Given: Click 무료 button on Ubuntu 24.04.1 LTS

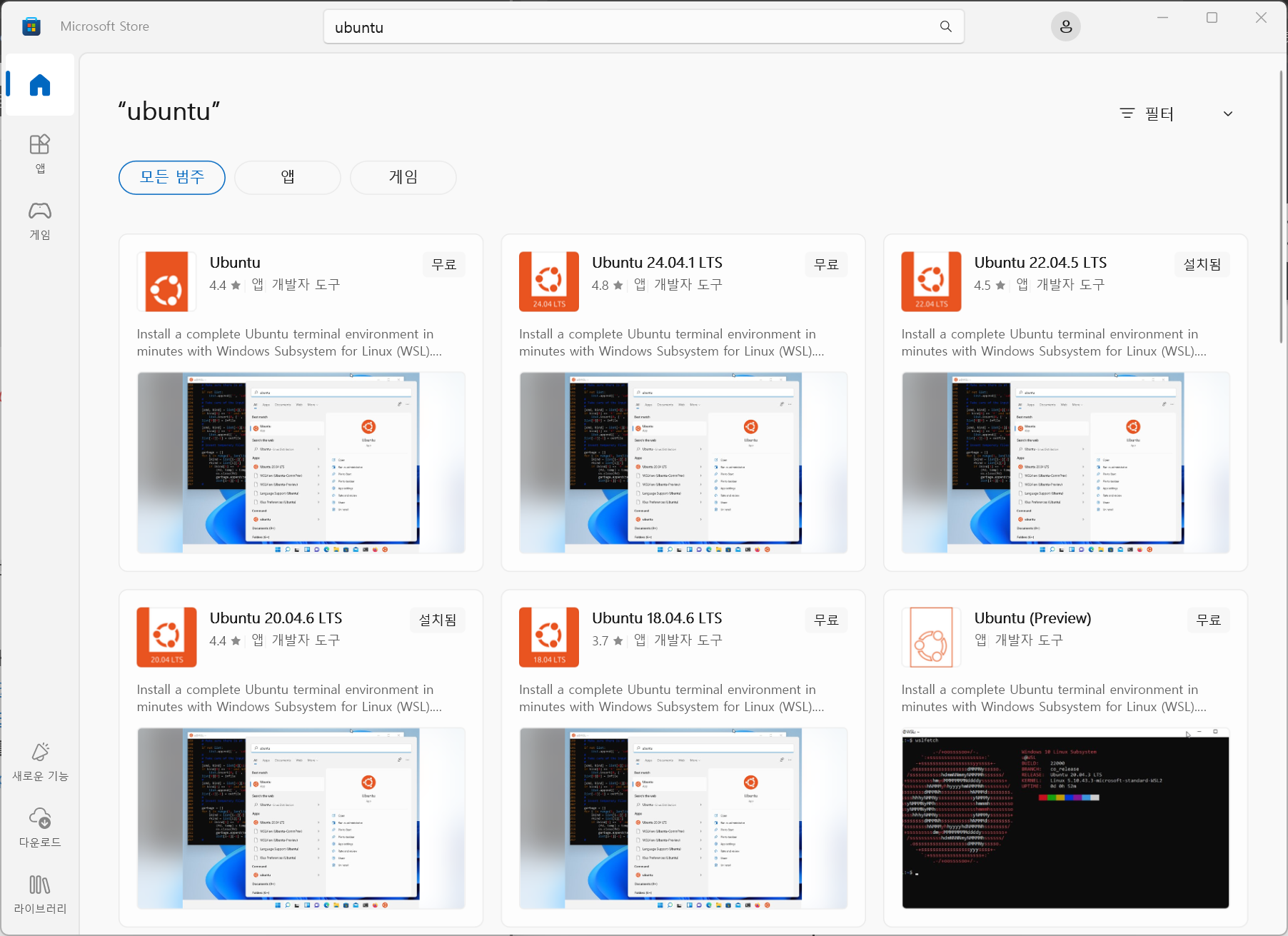Looking at the screenshot, I should click(x=827, y=264).
